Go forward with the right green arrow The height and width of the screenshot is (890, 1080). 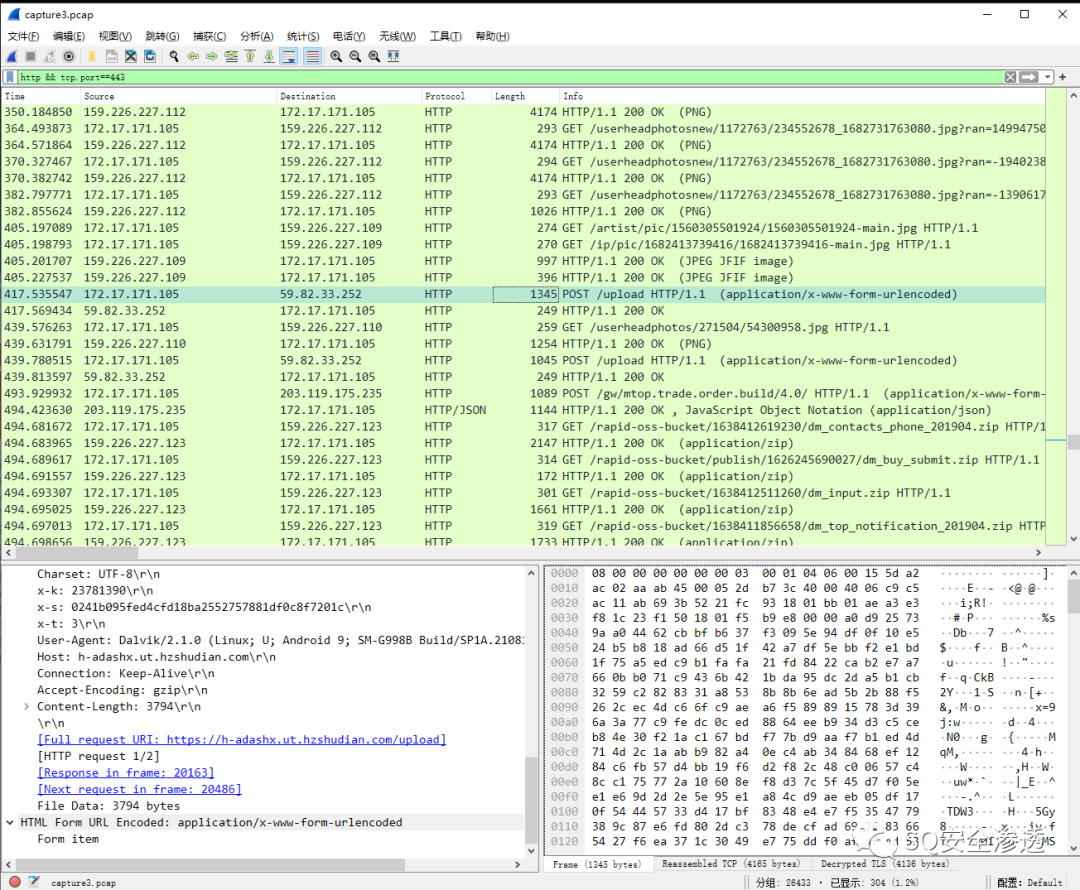211,56
